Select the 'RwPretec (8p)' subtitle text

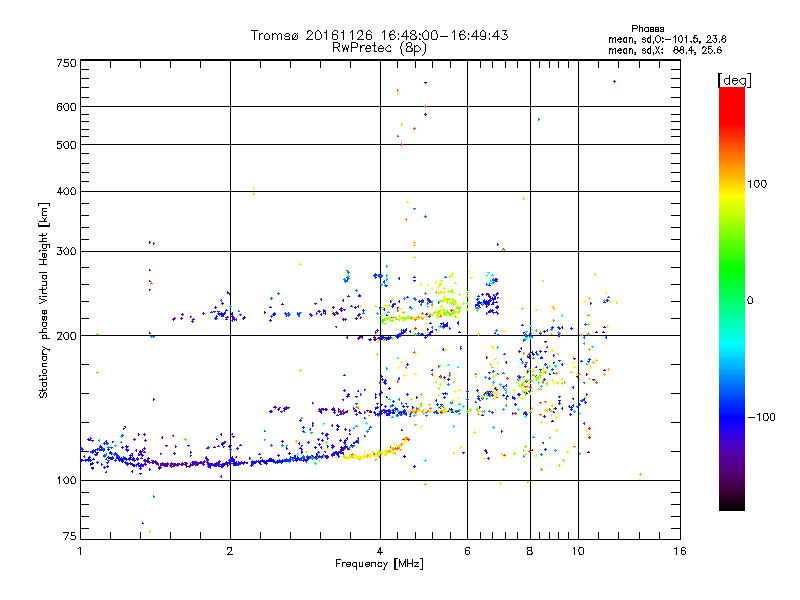pyautogui.click(x=379, y=48)
